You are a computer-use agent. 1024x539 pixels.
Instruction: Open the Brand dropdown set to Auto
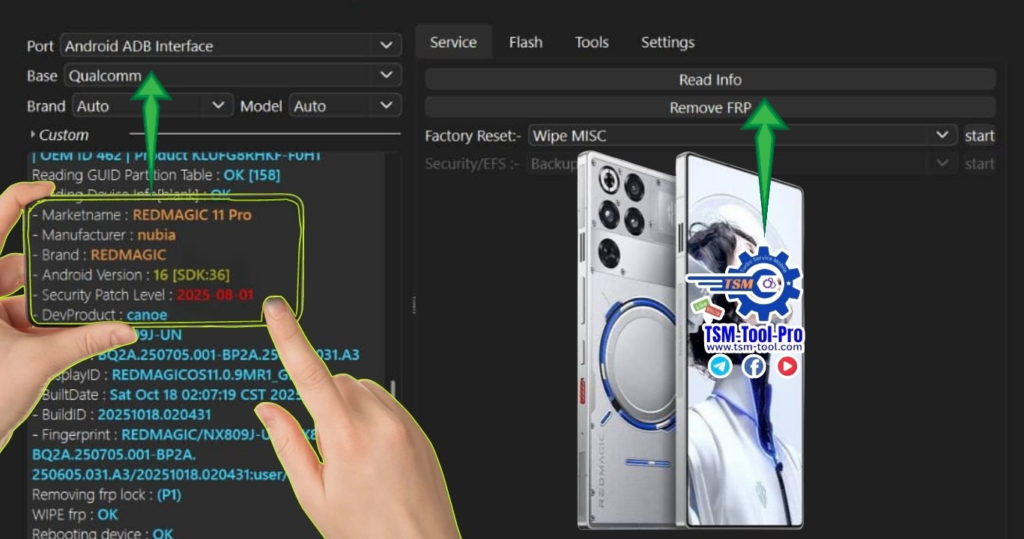pyautogui.click(x=152, y=106)
